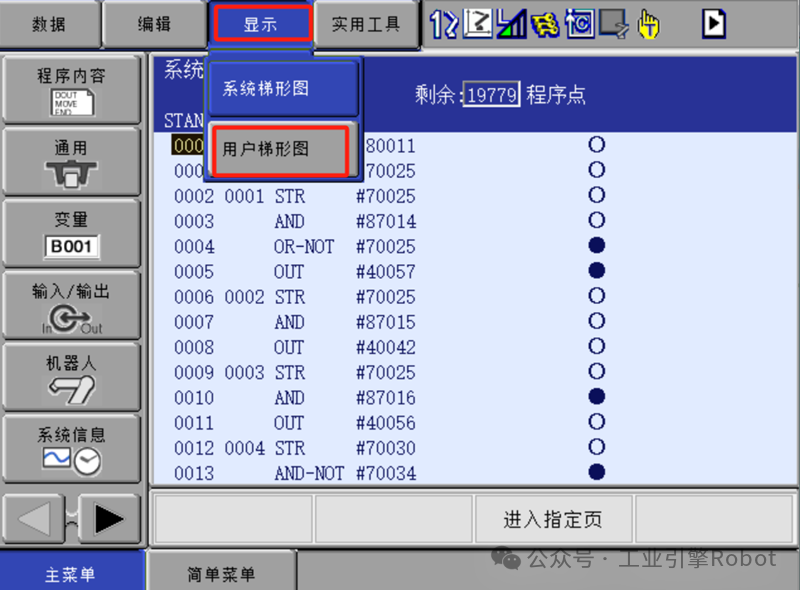This screenshot has height=590, width=800.
Task: Click status circle on line 0013
Action: [x=596, y=472]
